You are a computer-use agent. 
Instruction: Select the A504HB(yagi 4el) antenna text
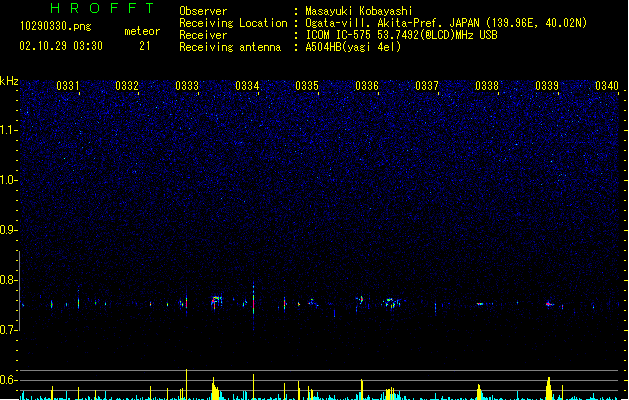(x=353, y=47)
